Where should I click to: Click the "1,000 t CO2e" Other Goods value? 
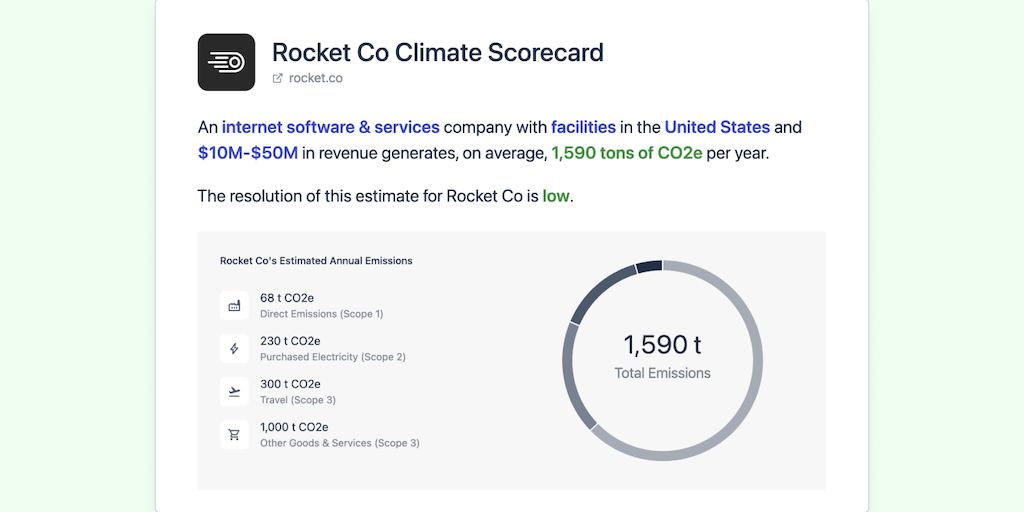tap(294, 427)
